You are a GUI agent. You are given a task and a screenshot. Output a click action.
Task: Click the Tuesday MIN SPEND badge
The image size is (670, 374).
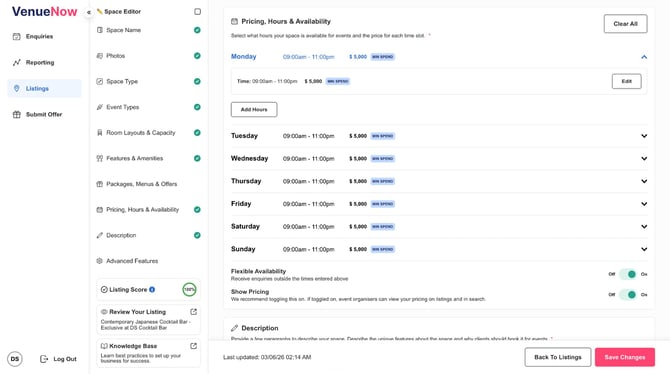coord(382,136)
